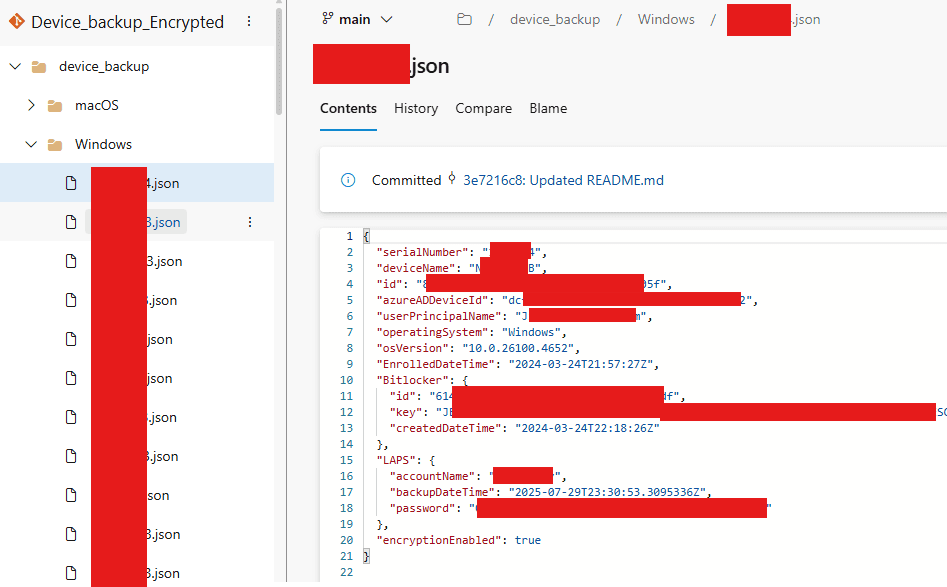Click the Windows folder icon in the tree
The image size is (947, 587).
(56, 144)
